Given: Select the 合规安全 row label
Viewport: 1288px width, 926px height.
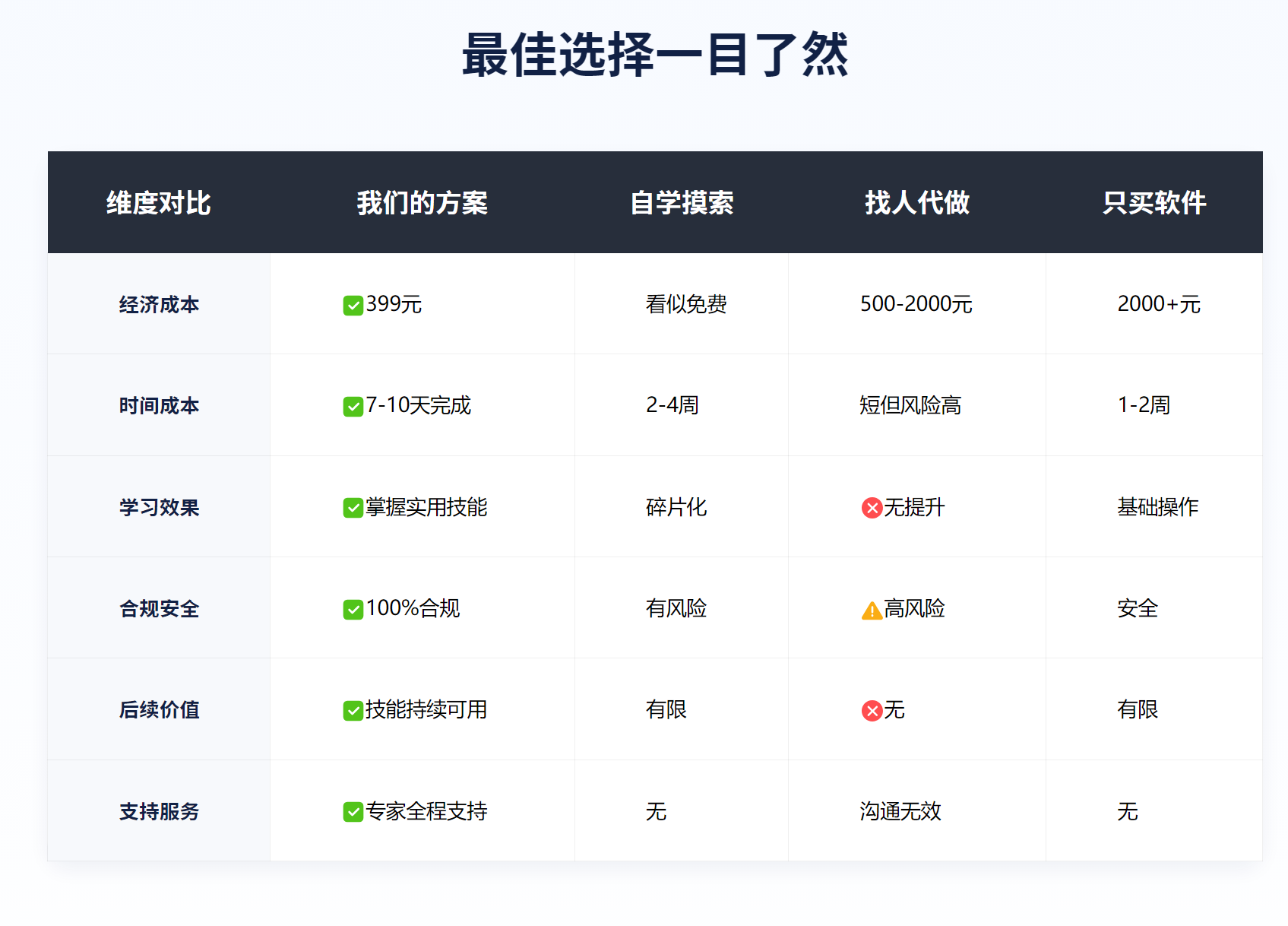Looking at the screenshot, I should (159, 609).
